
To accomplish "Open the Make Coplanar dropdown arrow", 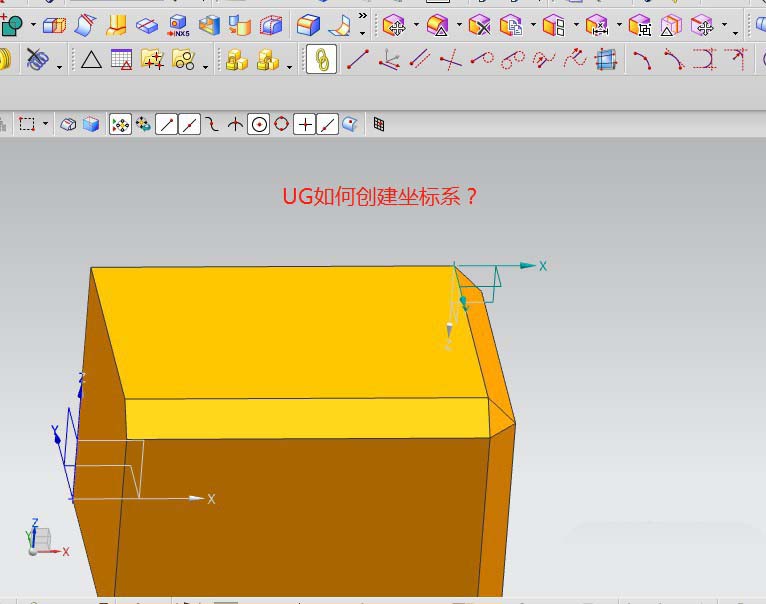I will tap(576, 24).
